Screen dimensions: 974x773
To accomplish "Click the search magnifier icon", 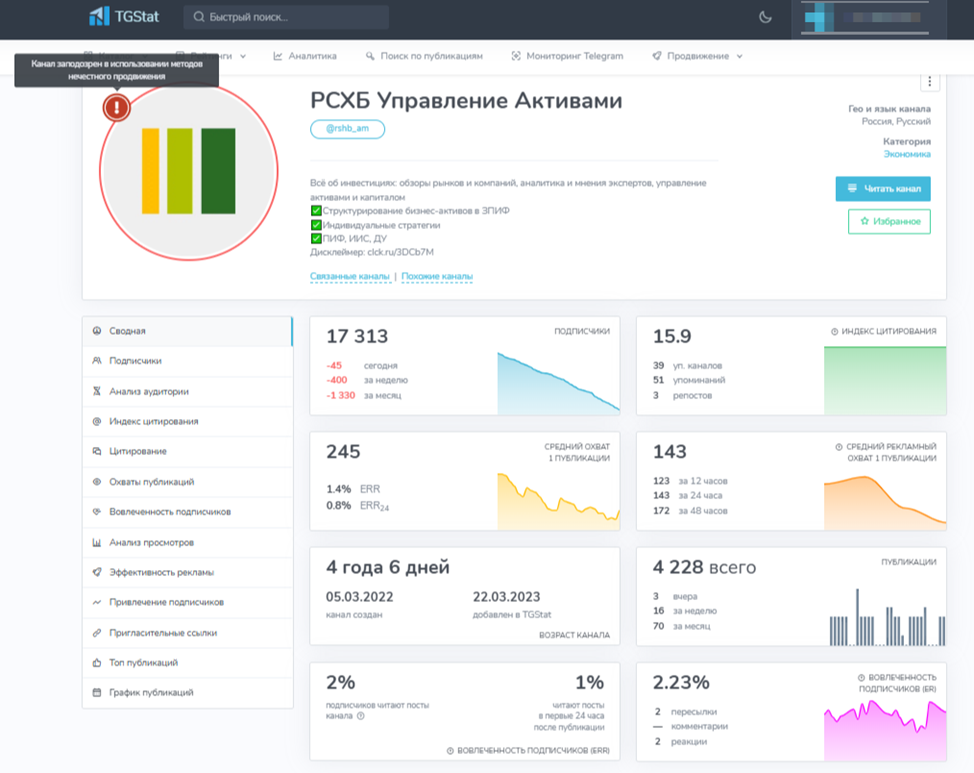I will [x=199, y=17].
